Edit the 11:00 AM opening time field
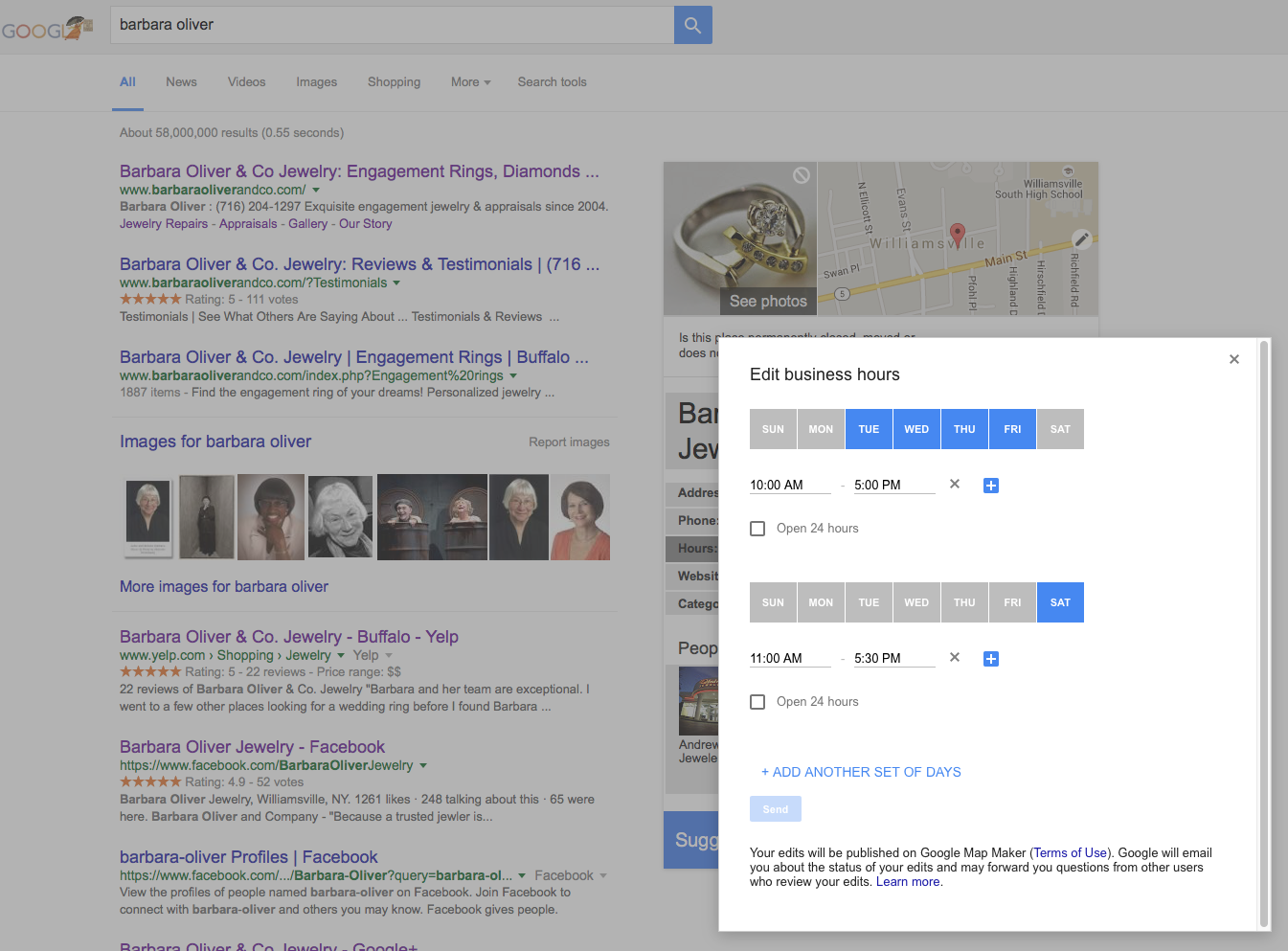This screenshot has width=1288, height=951. (790, 659)
